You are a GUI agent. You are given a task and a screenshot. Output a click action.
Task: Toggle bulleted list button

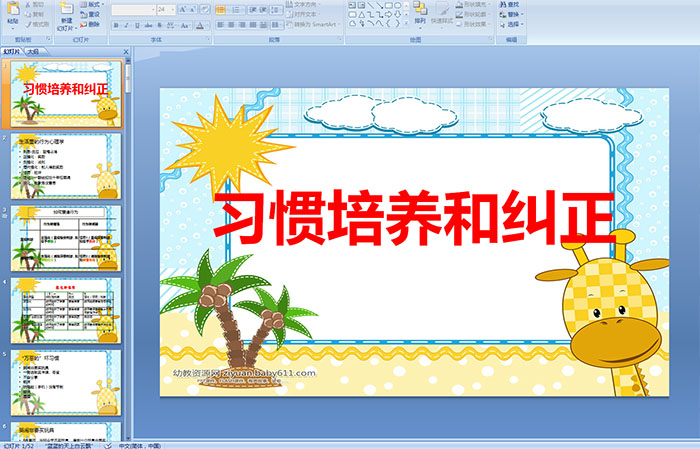point(220,10)
